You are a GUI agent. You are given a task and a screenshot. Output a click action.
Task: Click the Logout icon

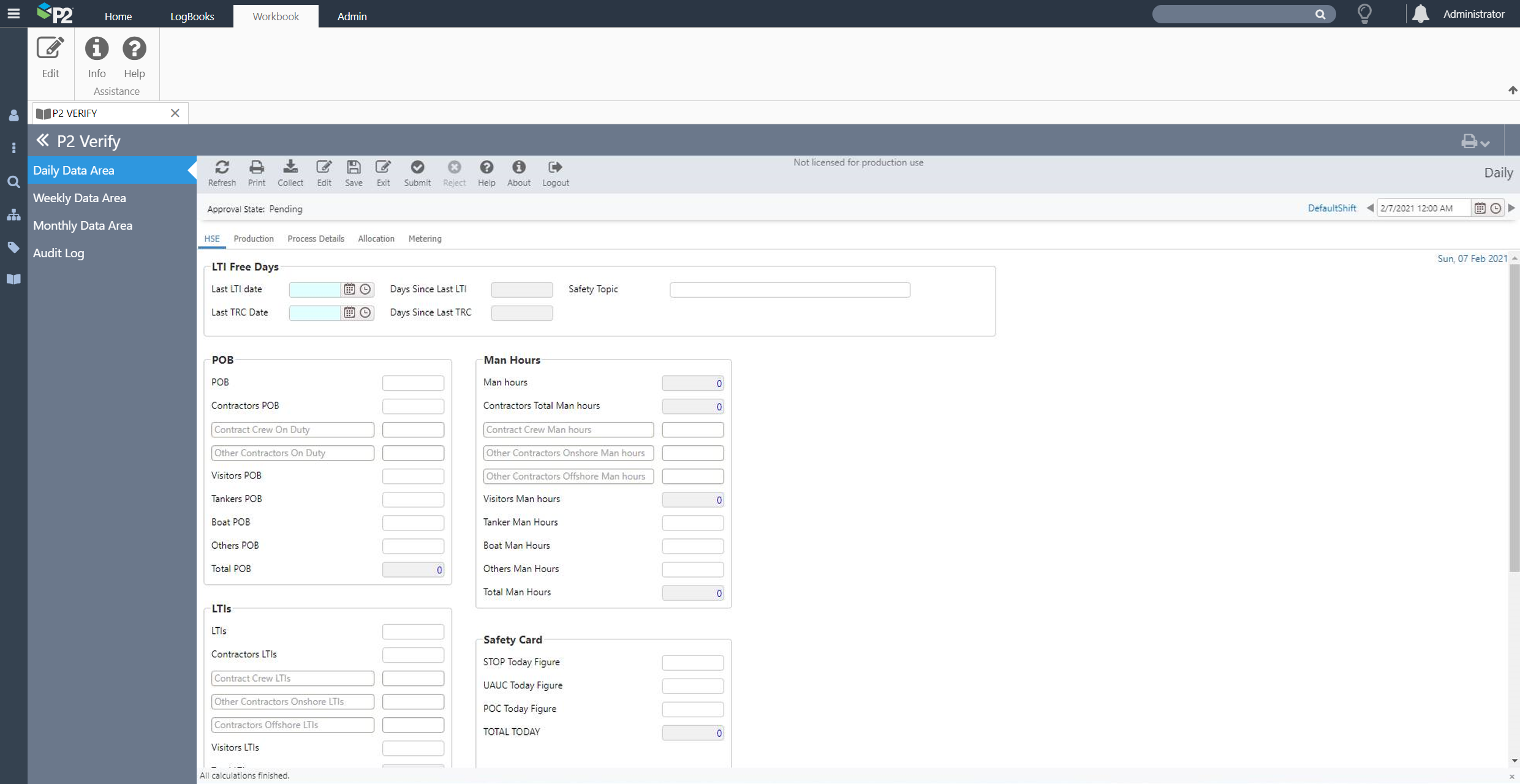click(555, 167)
